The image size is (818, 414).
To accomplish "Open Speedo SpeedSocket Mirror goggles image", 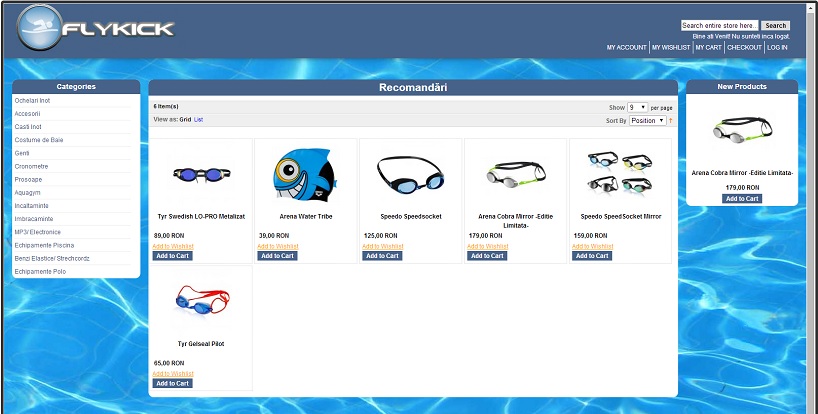I will [620, 174].
